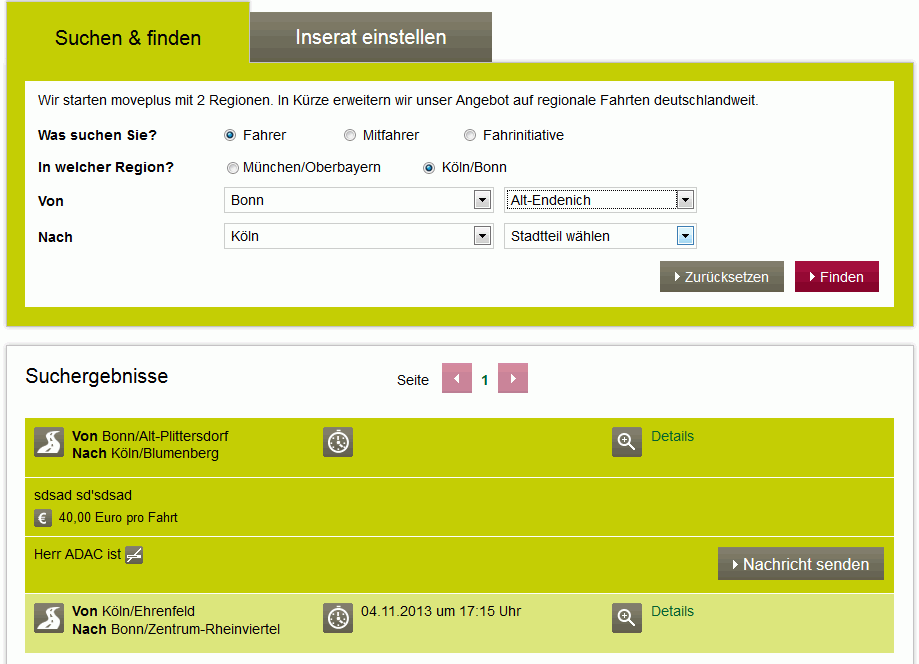Image resolution: width=919 pixels, height=664 pixels.
Task: Click the magnifier icon in first result
Action: (627, 443)
